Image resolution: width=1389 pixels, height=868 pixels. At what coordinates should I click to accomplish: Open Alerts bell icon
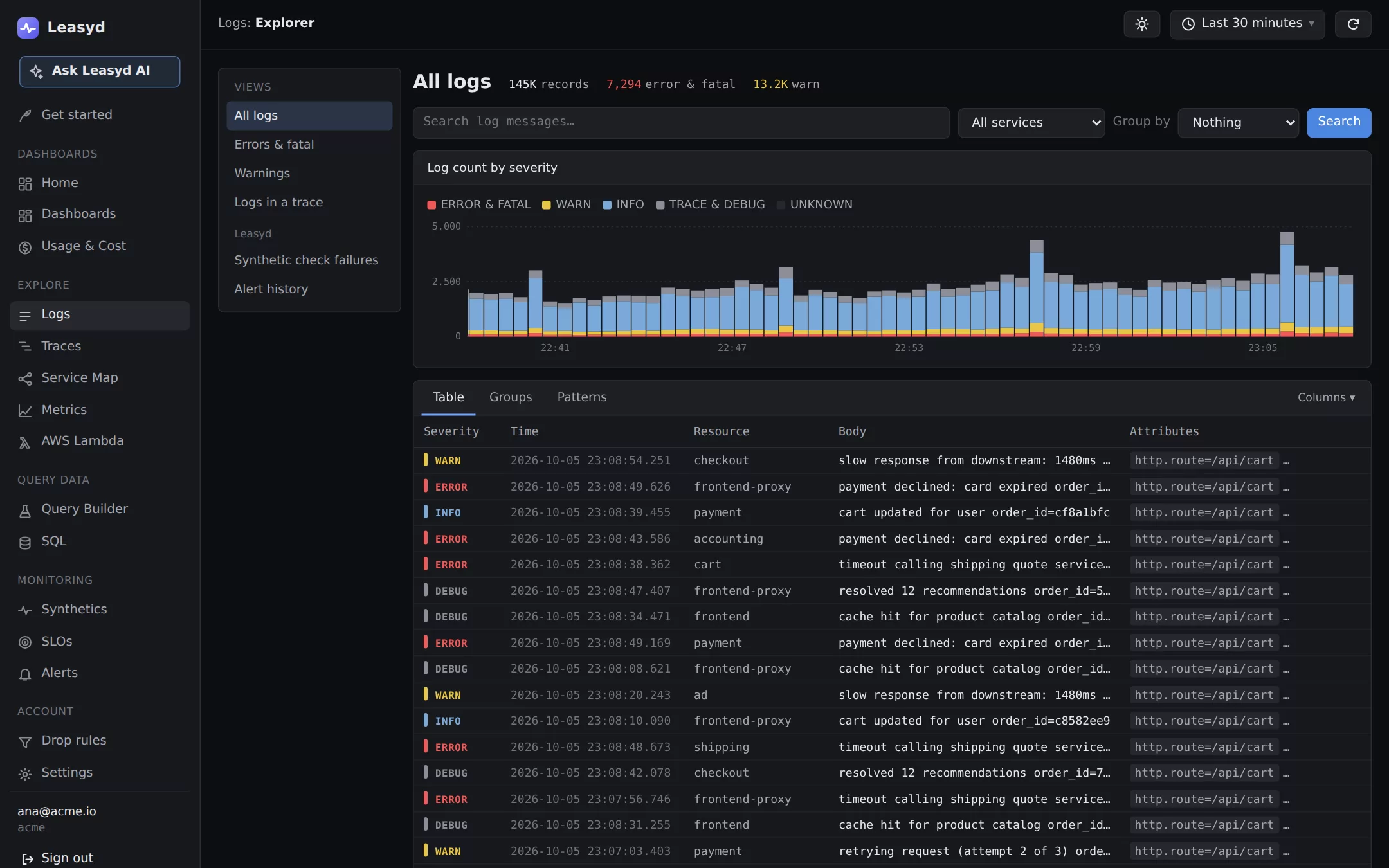point(25,674)
